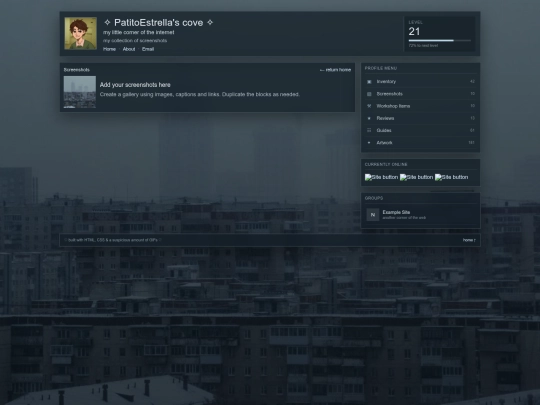Click the 'N' group avatar tile
Image resolution: width=540 pixels, height=405 pixels.
pyautogui.click(x=373, y=215)
